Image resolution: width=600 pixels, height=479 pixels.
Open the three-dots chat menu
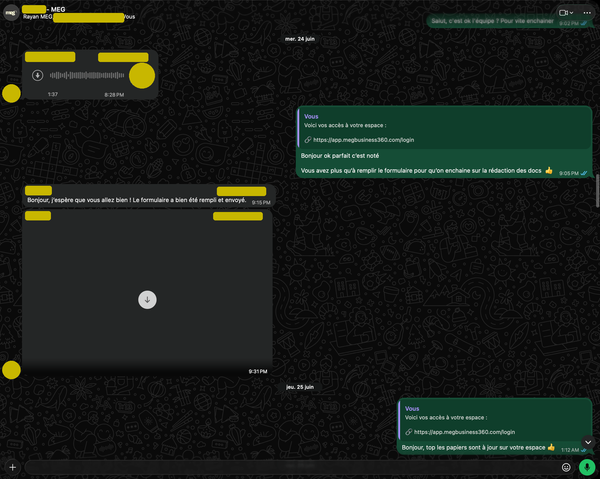click(x=587, y=13)
